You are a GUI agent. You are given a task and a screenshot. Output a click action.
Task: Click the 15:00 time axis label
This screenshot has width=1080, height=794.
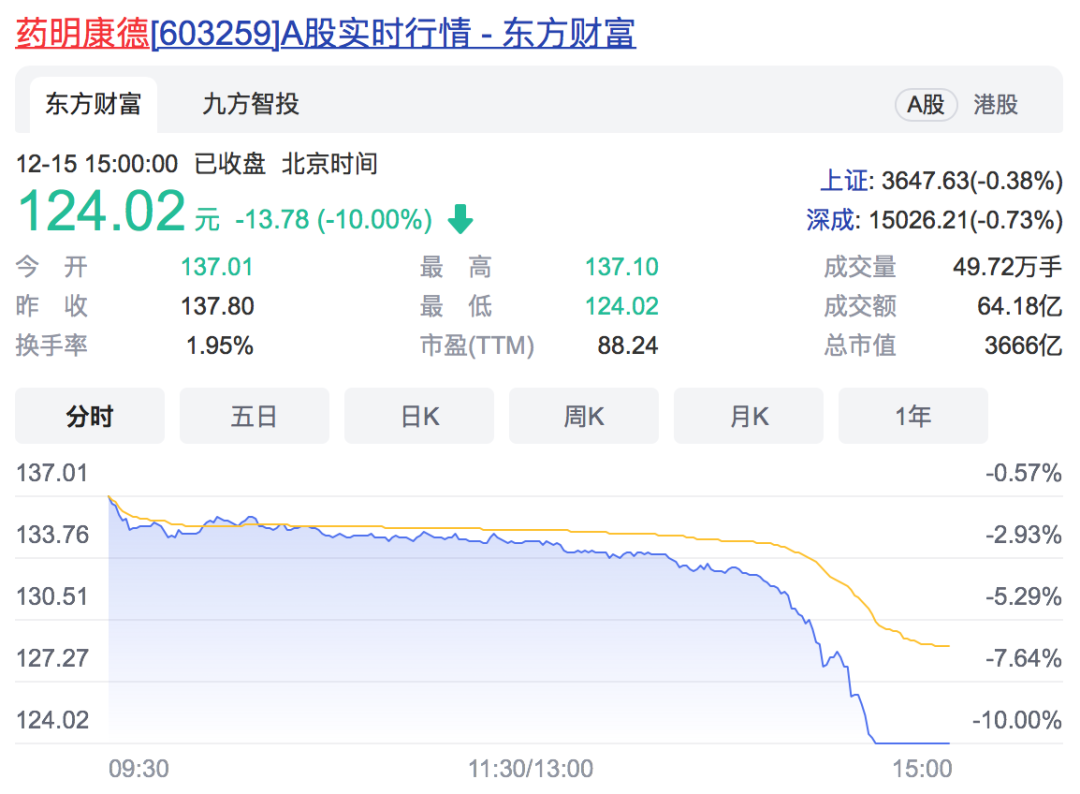(x=922, y=769)
